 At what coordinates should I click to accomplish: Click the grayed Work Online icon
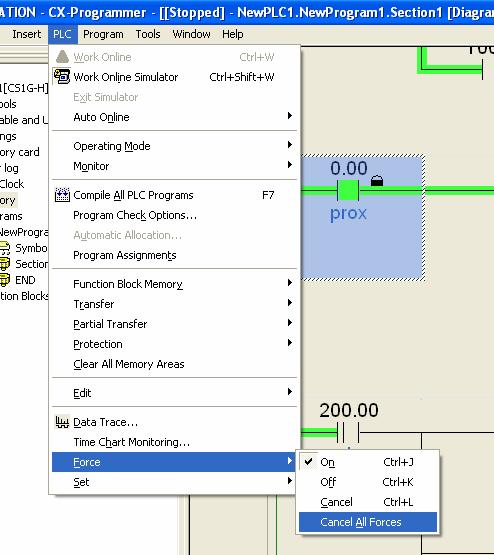(62, 57)
